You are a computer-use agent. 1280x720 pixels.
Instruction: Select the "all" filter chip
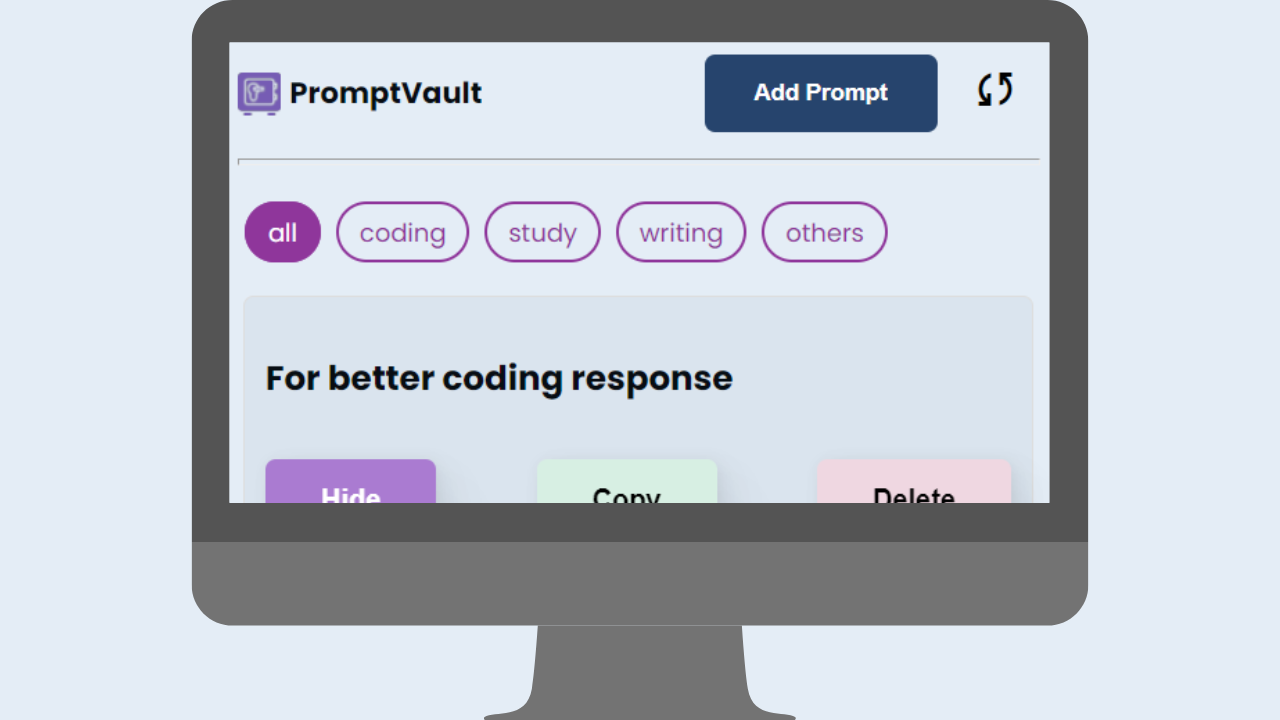tap(283, 232)
